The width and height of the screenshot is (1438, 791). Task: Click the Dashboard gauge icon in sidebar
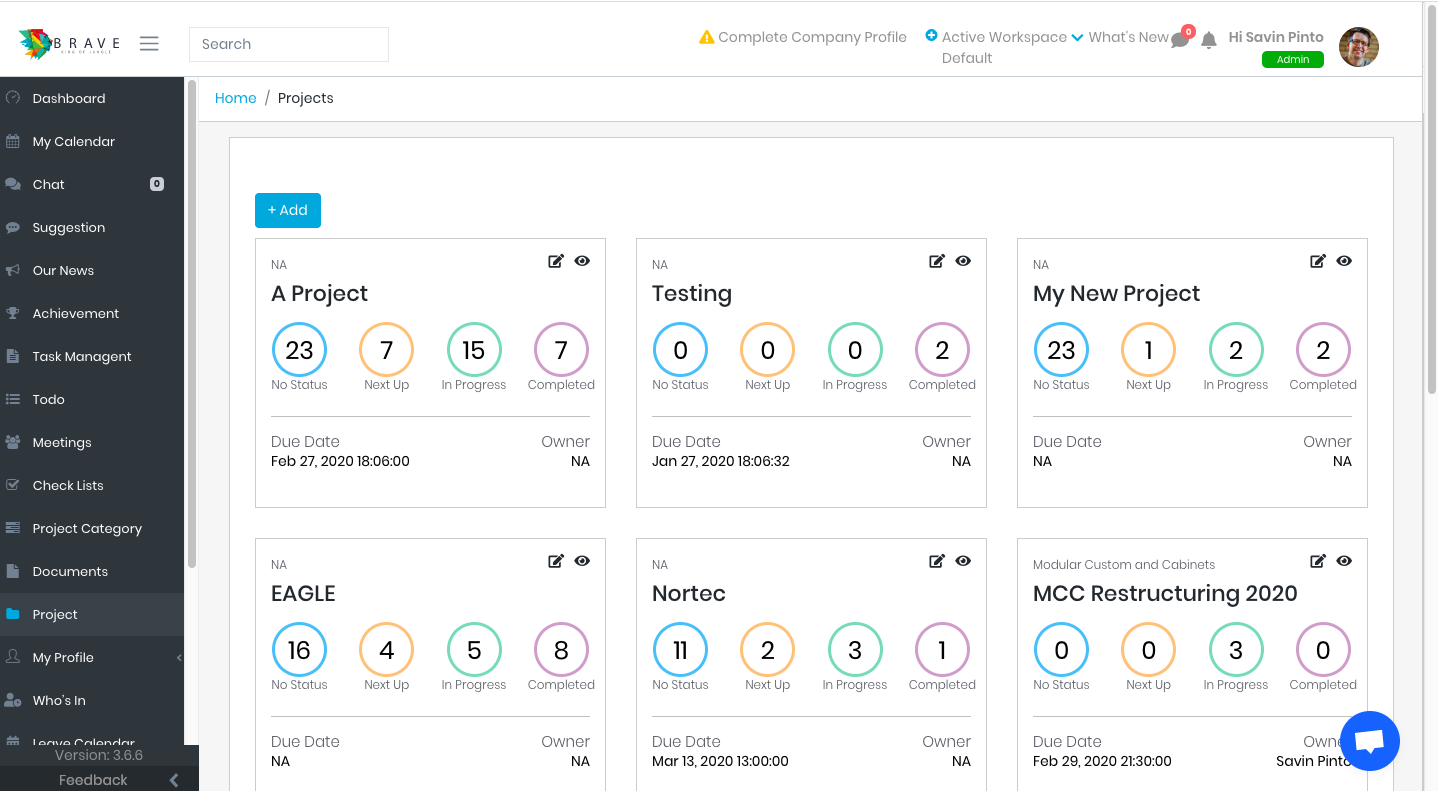point(13,98)
